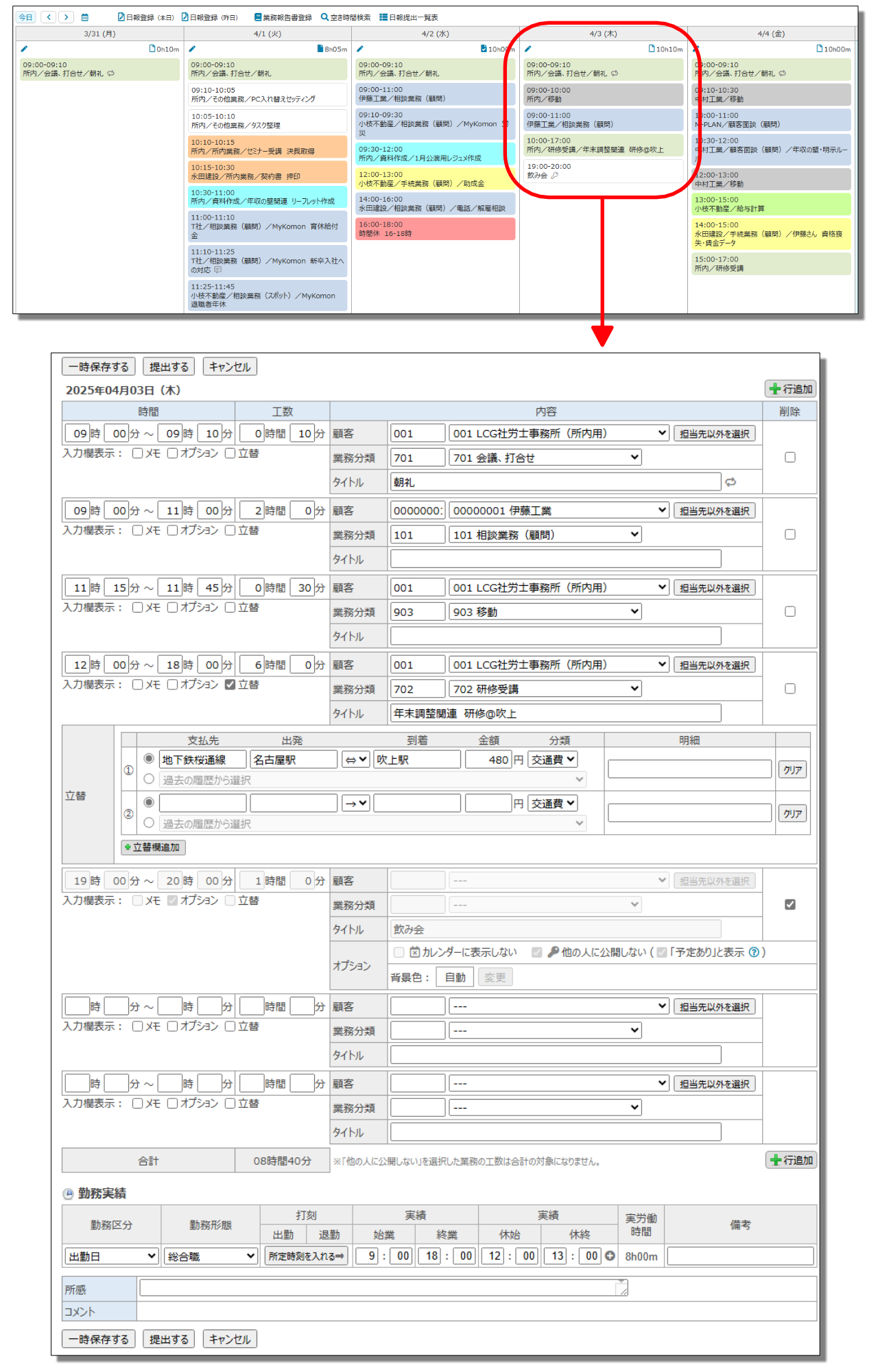This screenshot has height=1372, width=878.
Task: Open 業務分類 dropdown 101 相談業務(顧問)
Action: click(545, 534)
